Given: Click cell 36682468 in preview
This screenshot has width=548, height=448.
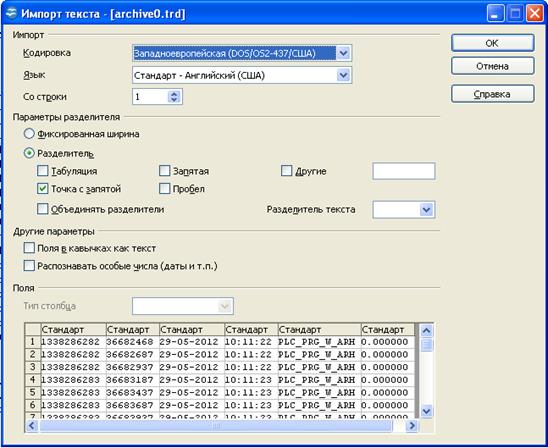Looking at the screenshot, I should point(132,342).
